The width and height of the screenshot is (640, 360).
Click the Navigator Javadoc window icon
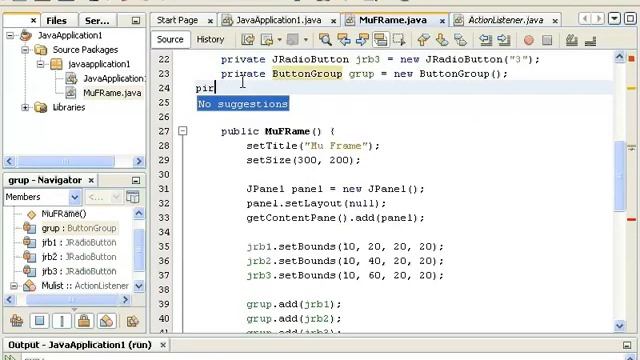(x=132, y=197)
